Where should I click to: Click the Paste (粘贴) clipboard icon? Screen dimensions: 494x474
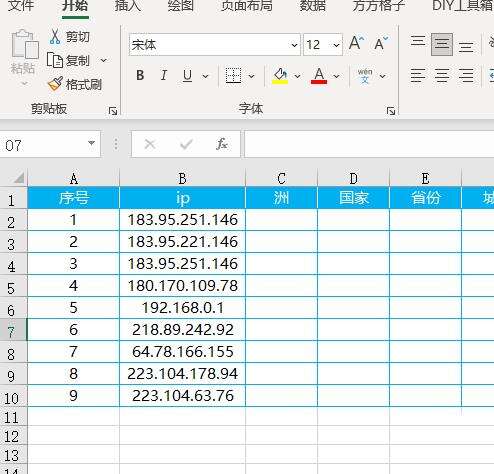coord(24,44)
